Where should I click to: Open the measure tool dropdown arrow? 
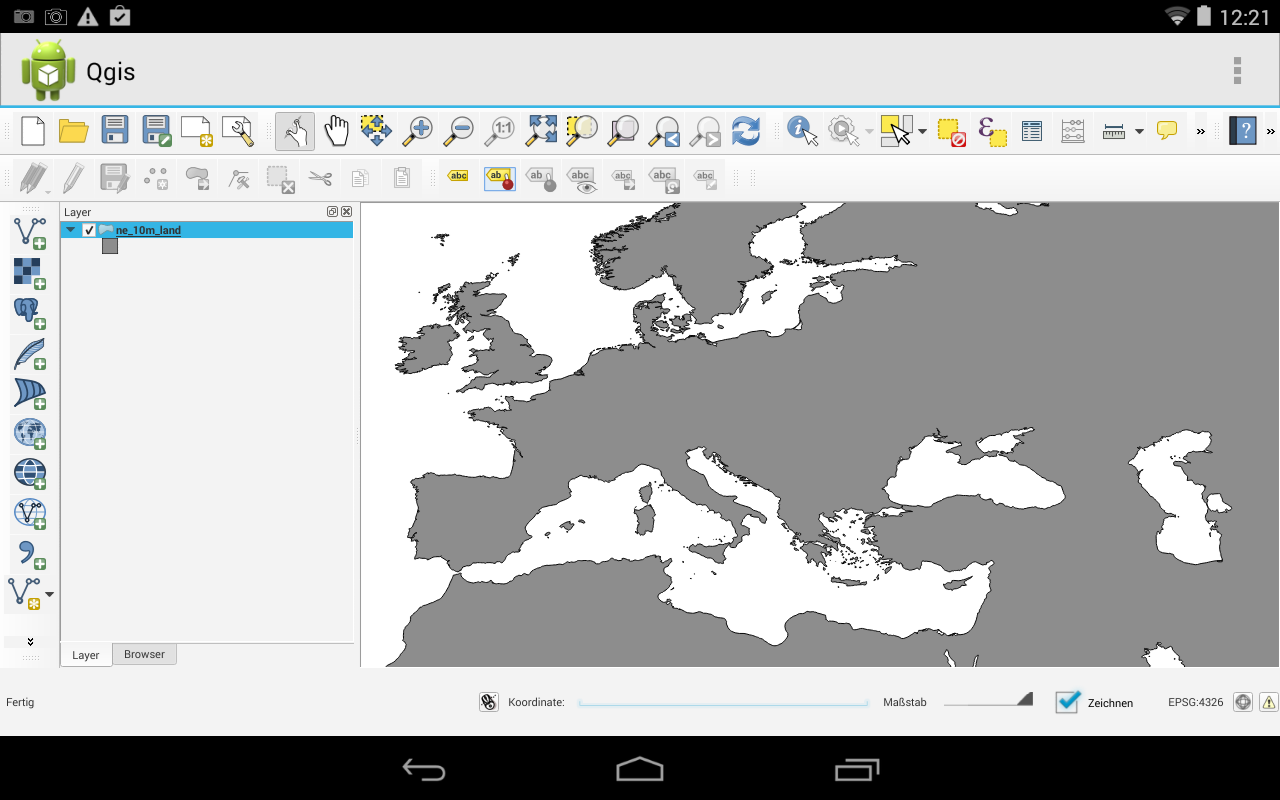[x=1139, y=131]
